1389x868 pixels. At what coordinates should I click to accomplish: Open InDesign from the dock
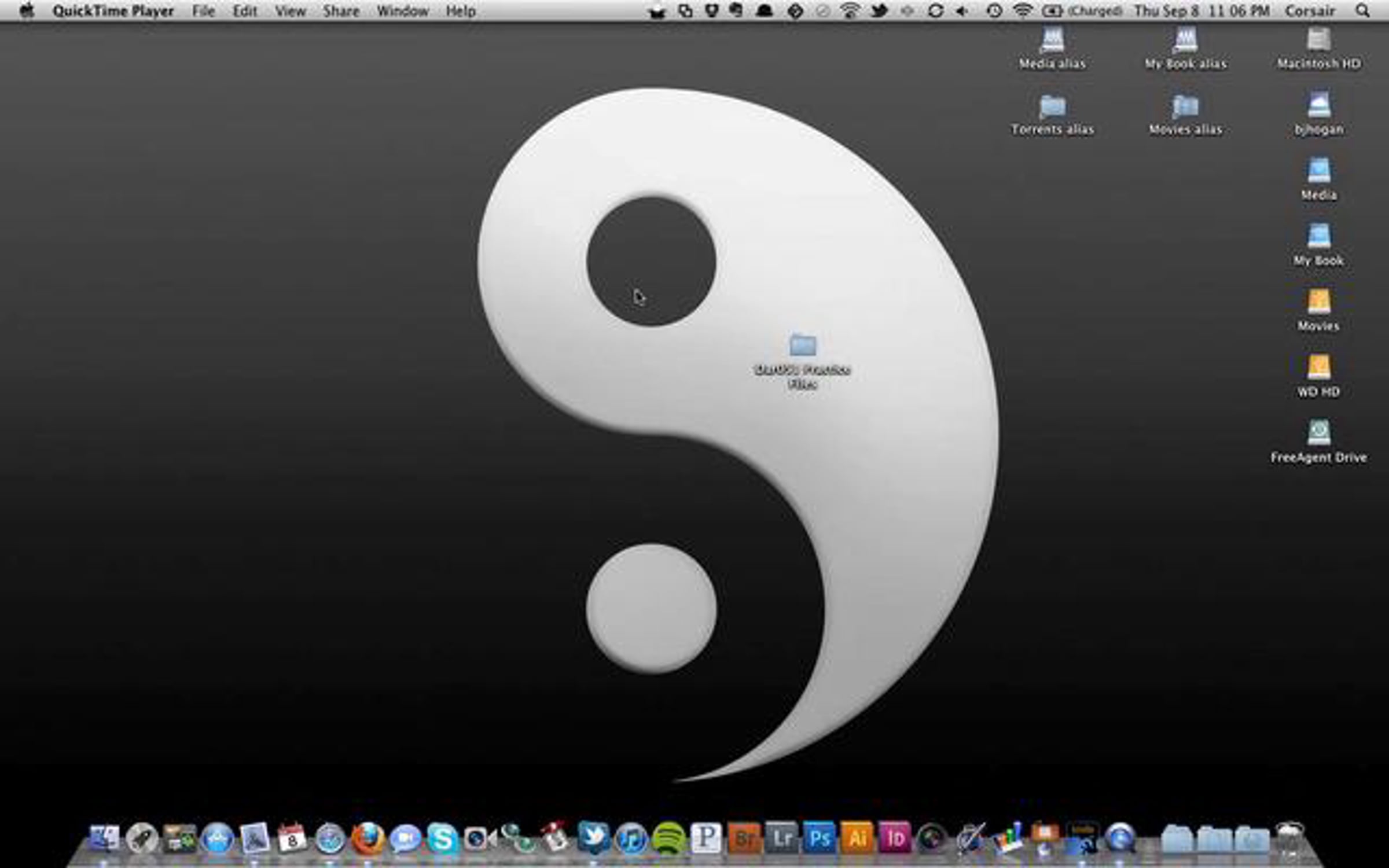[x=895, y=838]
